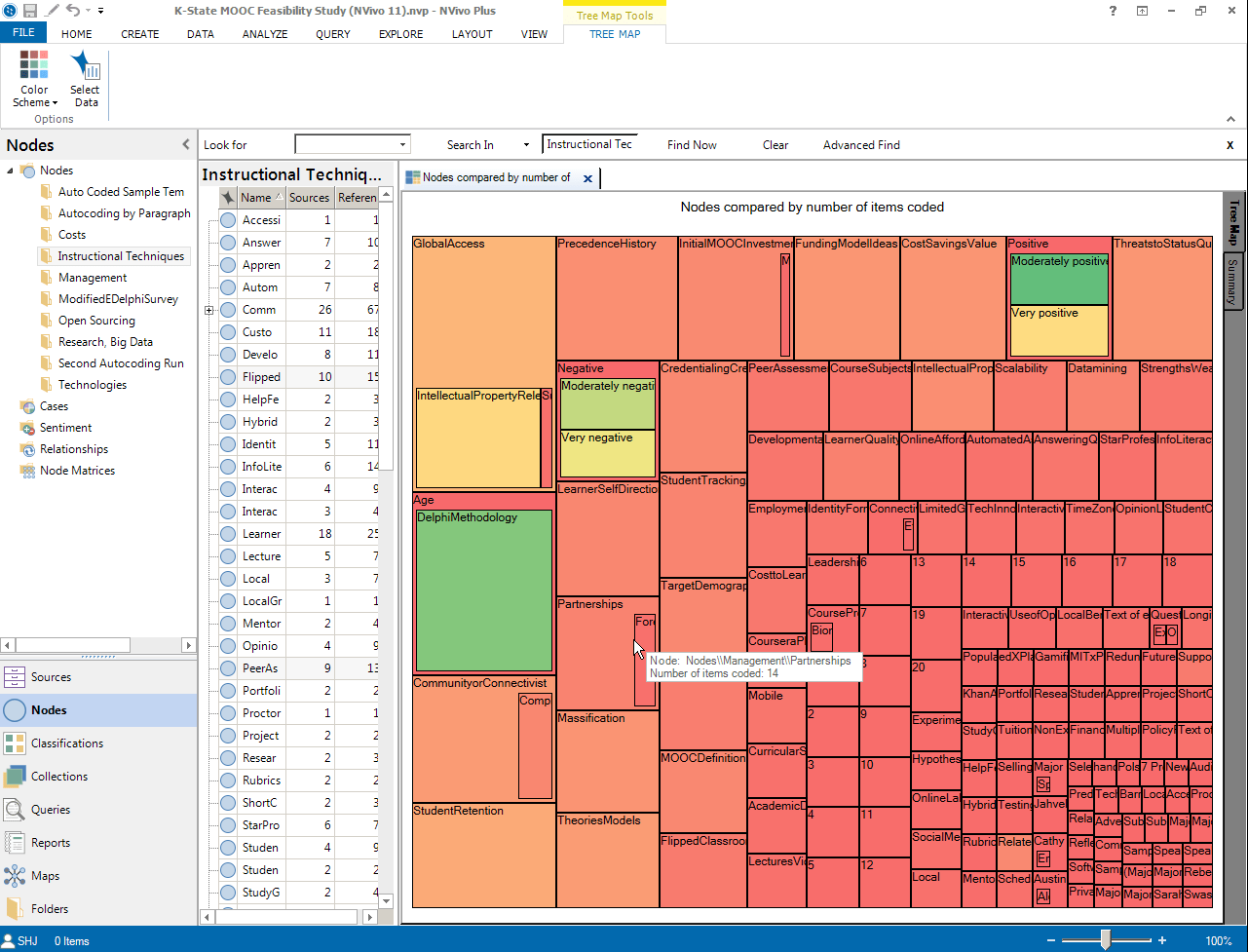Switch to the EXPLORE ribbon tab
Screen dimensions: 1248x952
[399, 34]
